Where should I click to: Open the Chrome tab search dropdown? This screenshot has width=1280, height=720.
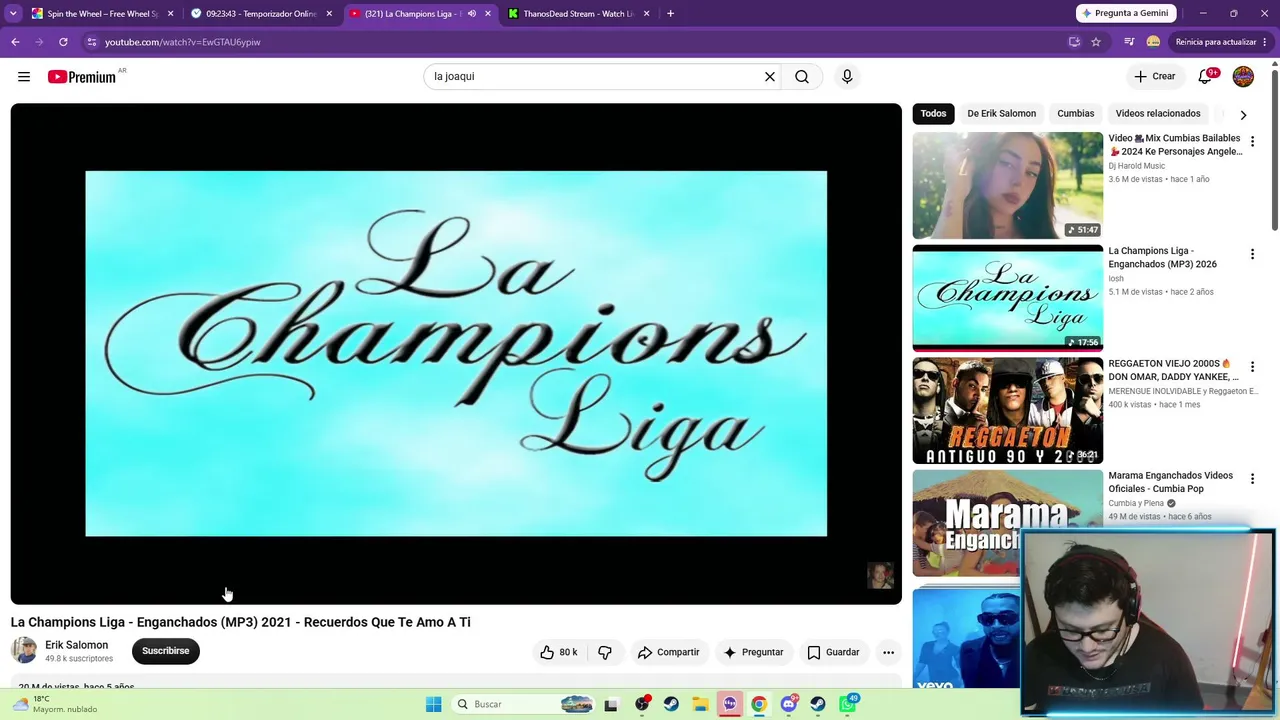click(13, 14)
